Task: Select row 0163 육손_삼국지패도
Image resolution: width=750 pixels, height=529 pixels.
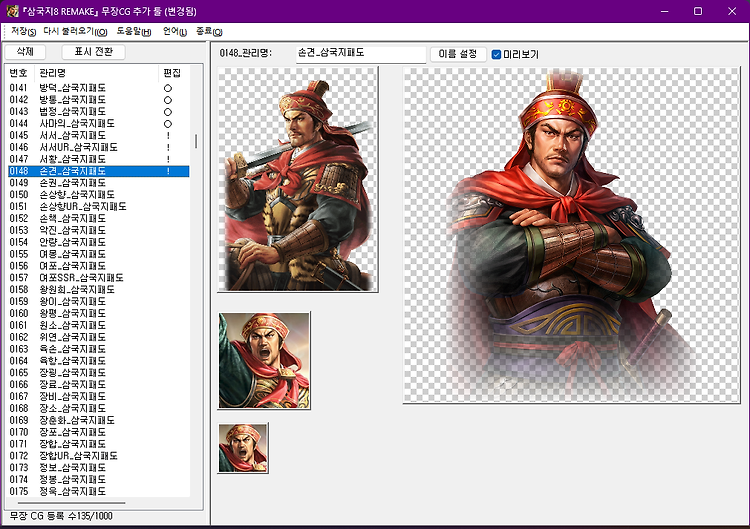Action: [99, 349]
